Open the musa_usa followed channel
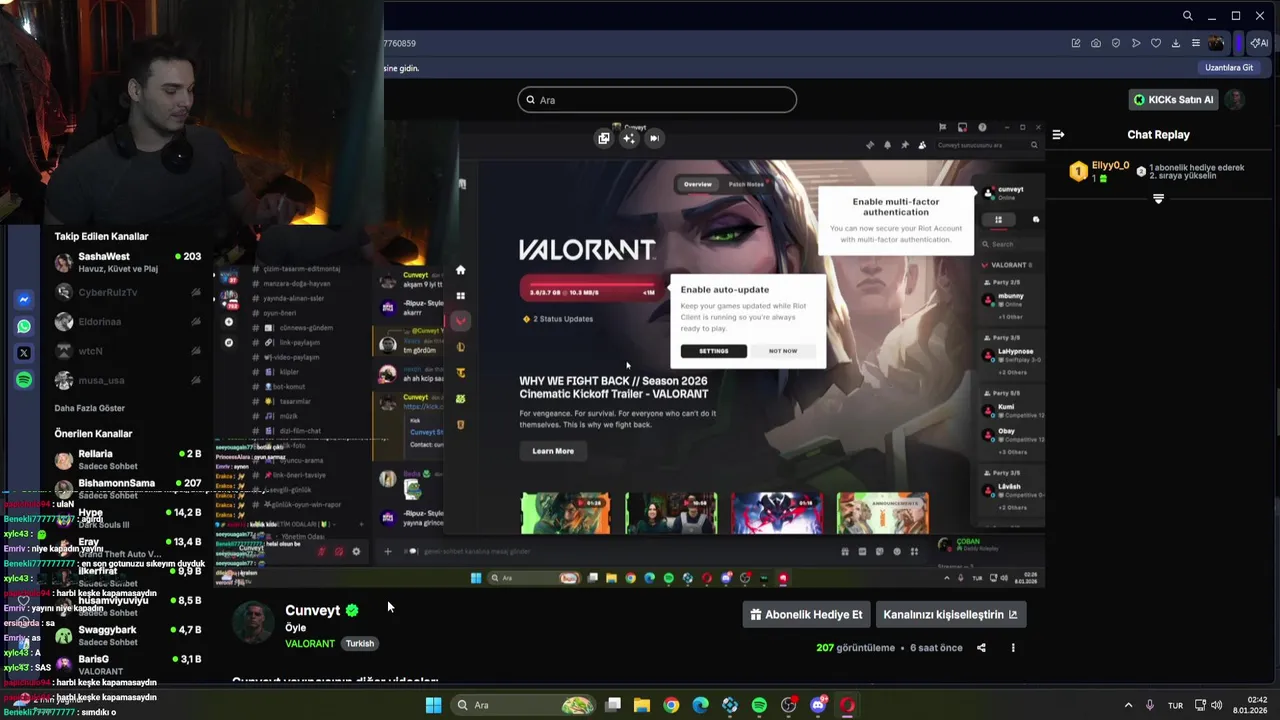The width and height of the screenshot is (1280, 720). click(x=128, y=380)
